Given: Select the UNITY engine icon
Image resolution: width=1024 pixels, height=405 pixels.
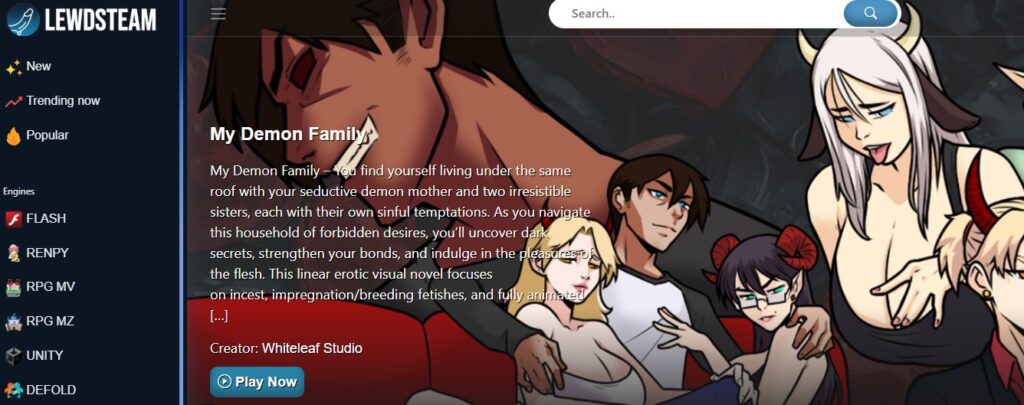Looking at the screenshot, I should (13, 356).
